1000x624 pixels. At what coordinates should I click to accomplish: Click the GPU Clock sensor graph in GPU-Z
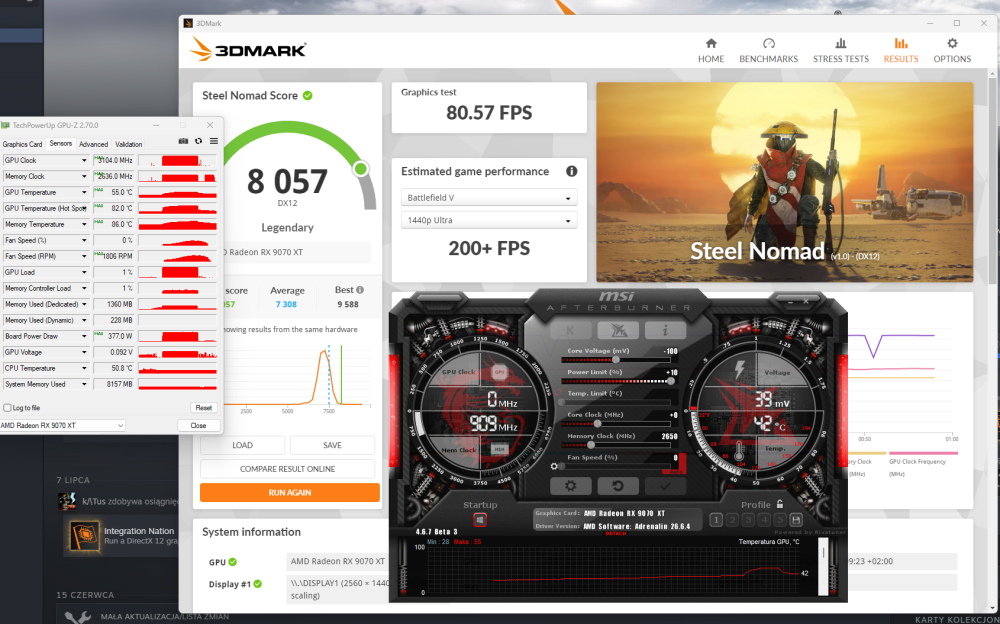coord(177,160)
